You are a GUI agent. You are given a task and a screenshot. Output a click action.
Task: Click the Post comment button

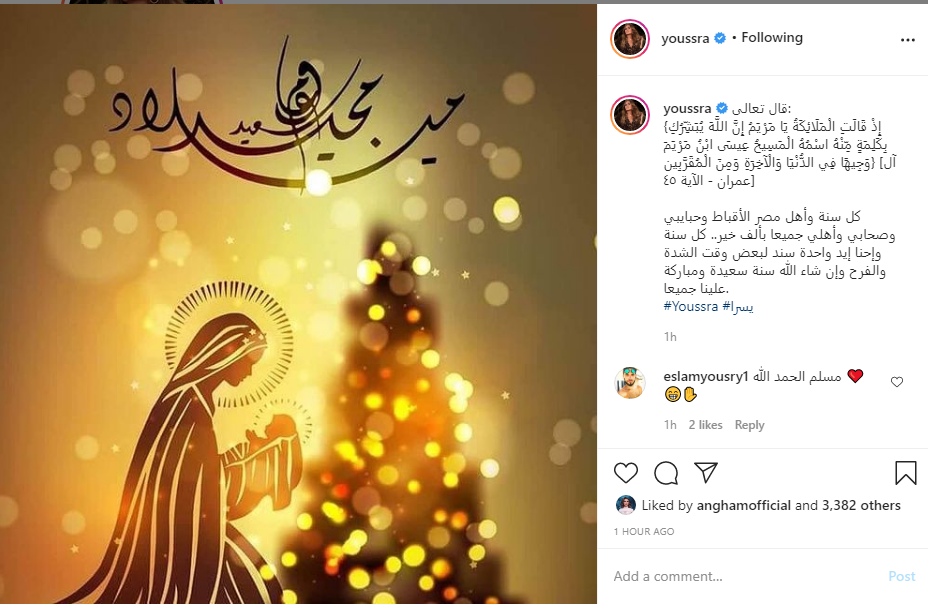point(901,576)
